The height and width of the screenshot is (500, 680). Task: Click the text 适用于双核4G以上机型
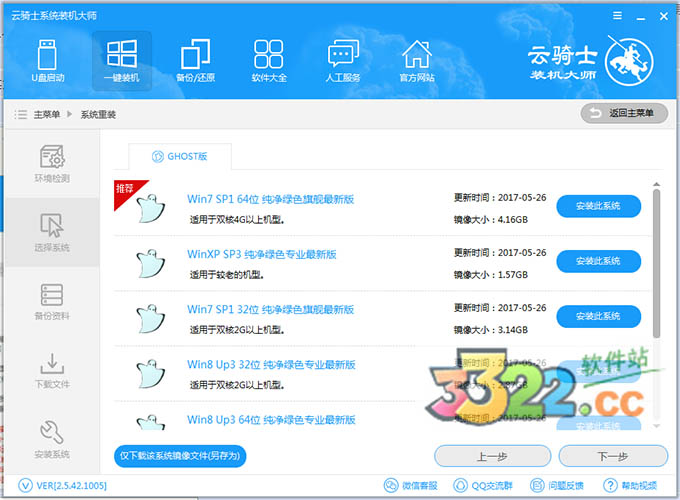237,220
